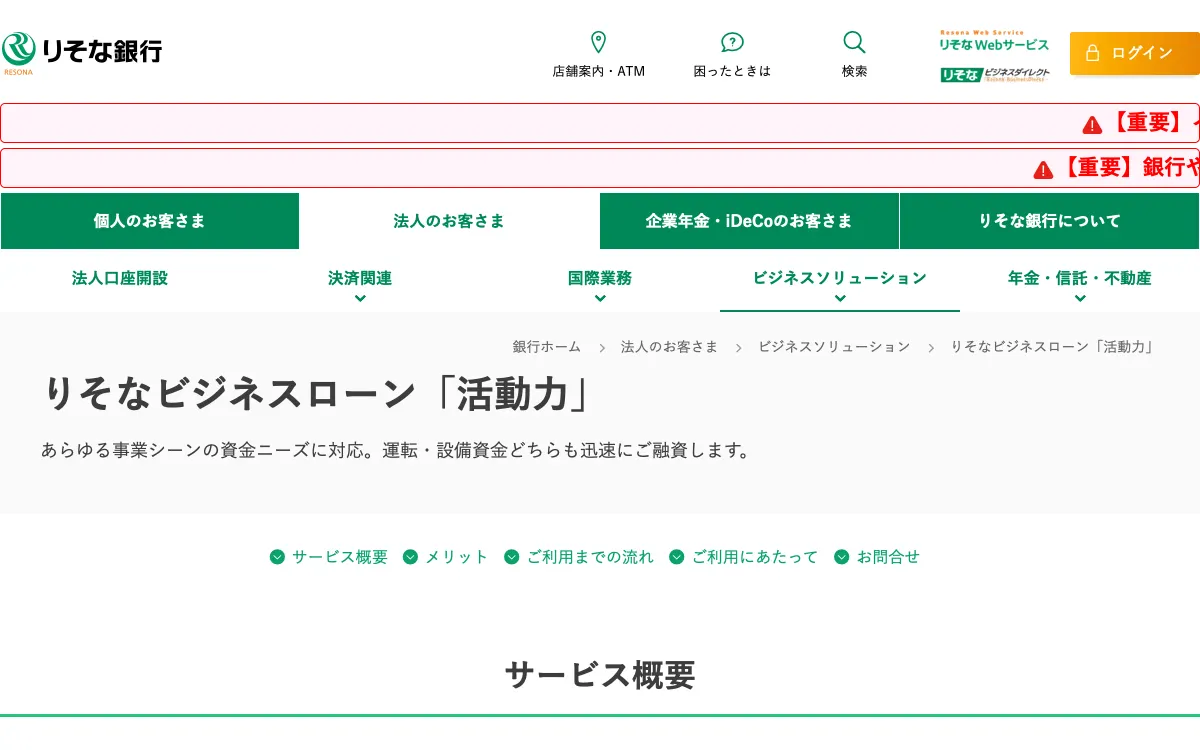
Task: Go to ビジネスソリューション breadcrumb link
Action: click(834, 347)
